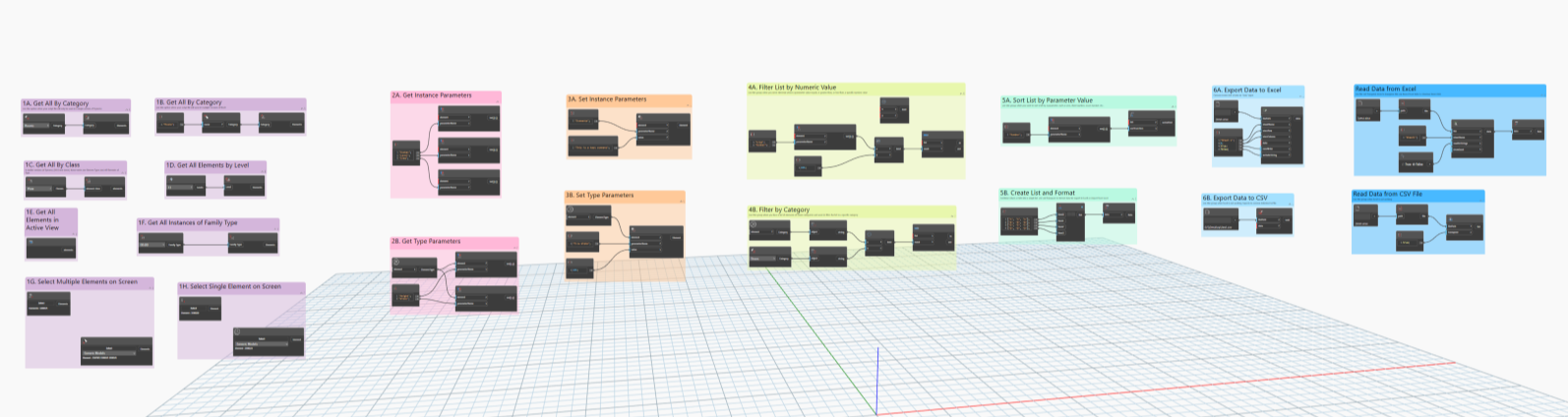The image size is (1568, 418).
Task: Select the 'Read Data from Excel' group title
Action: coord(1386,90)
